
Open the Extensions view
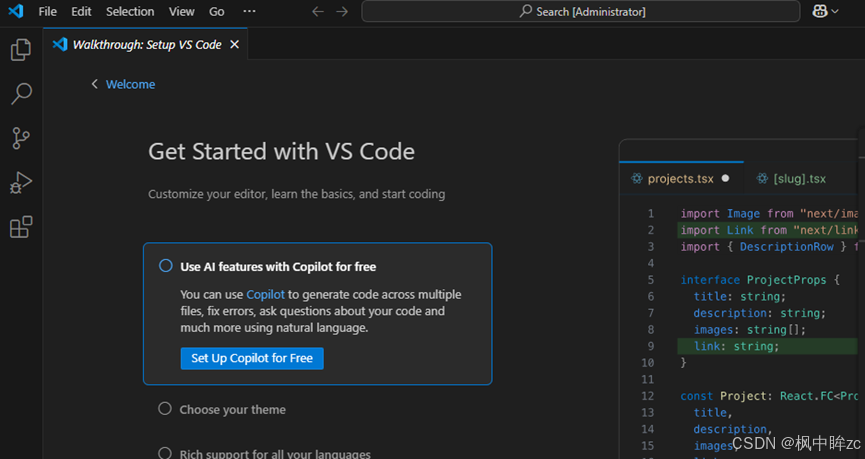21,227
